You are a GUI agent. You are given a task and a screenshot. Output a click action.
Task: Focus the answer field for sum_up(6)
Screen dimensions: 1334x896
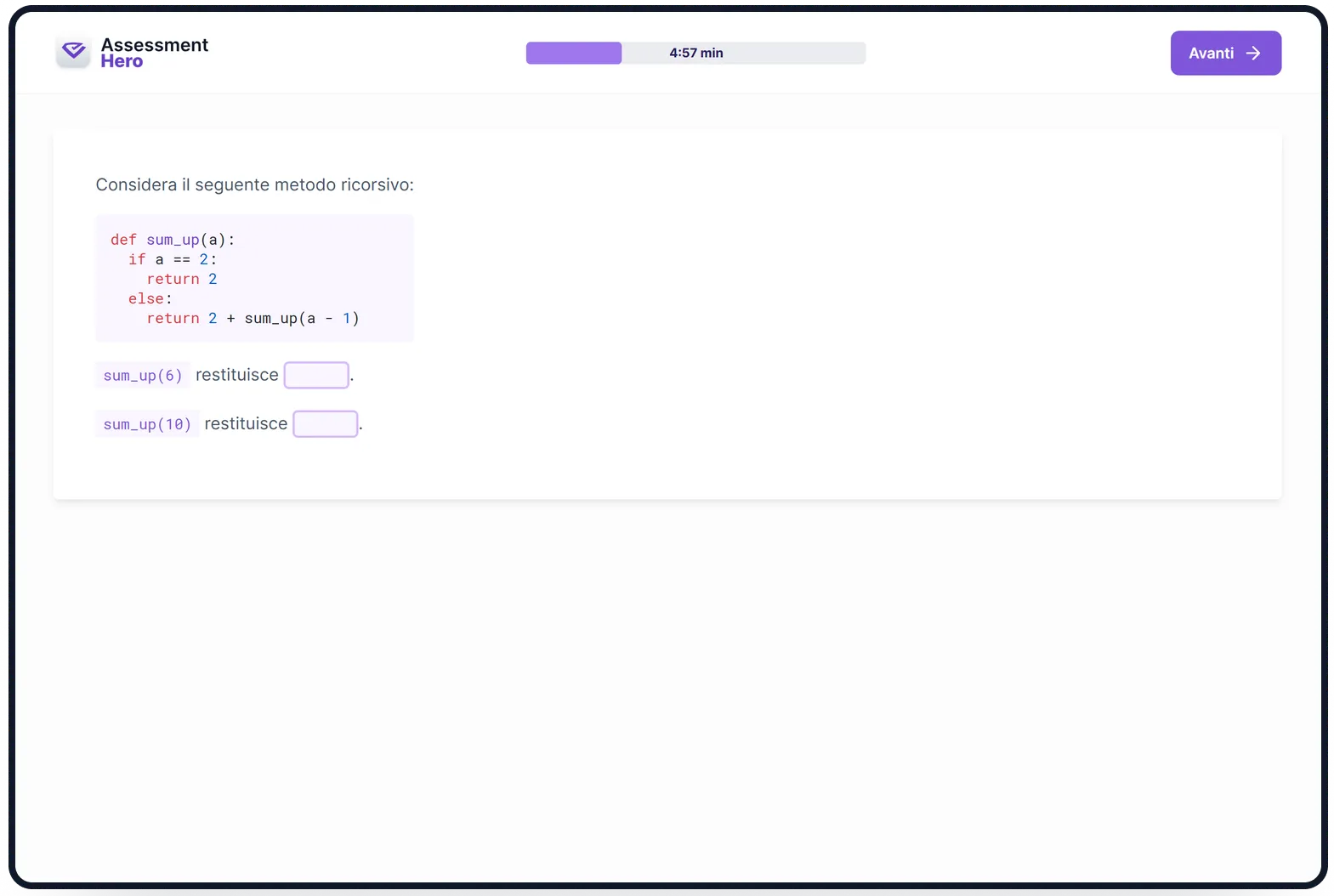point(316,375)
